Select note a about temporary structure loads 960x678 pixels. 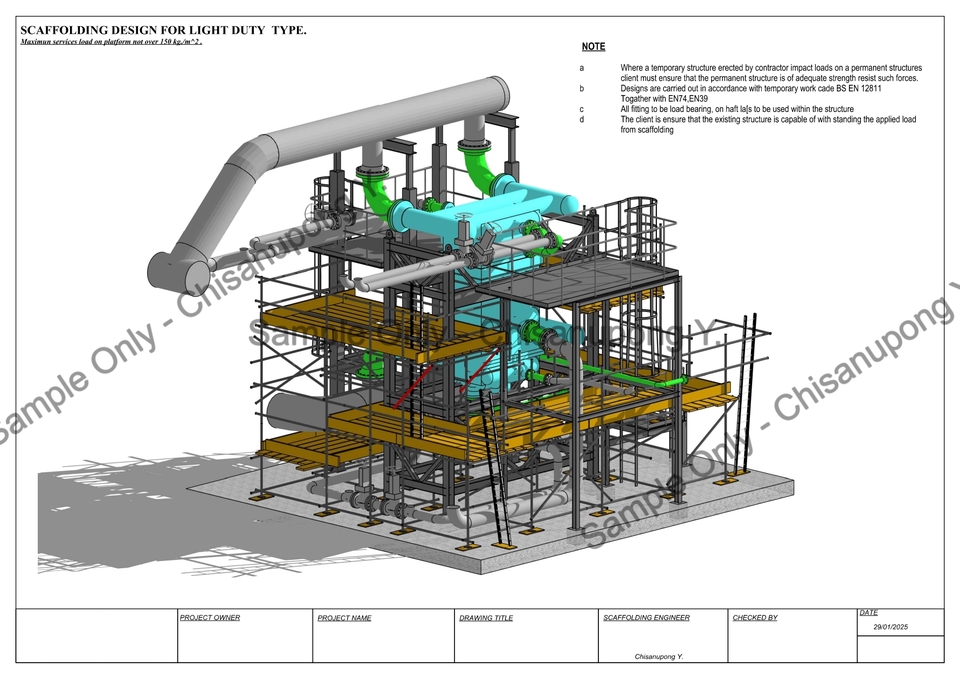pos(770,73)
